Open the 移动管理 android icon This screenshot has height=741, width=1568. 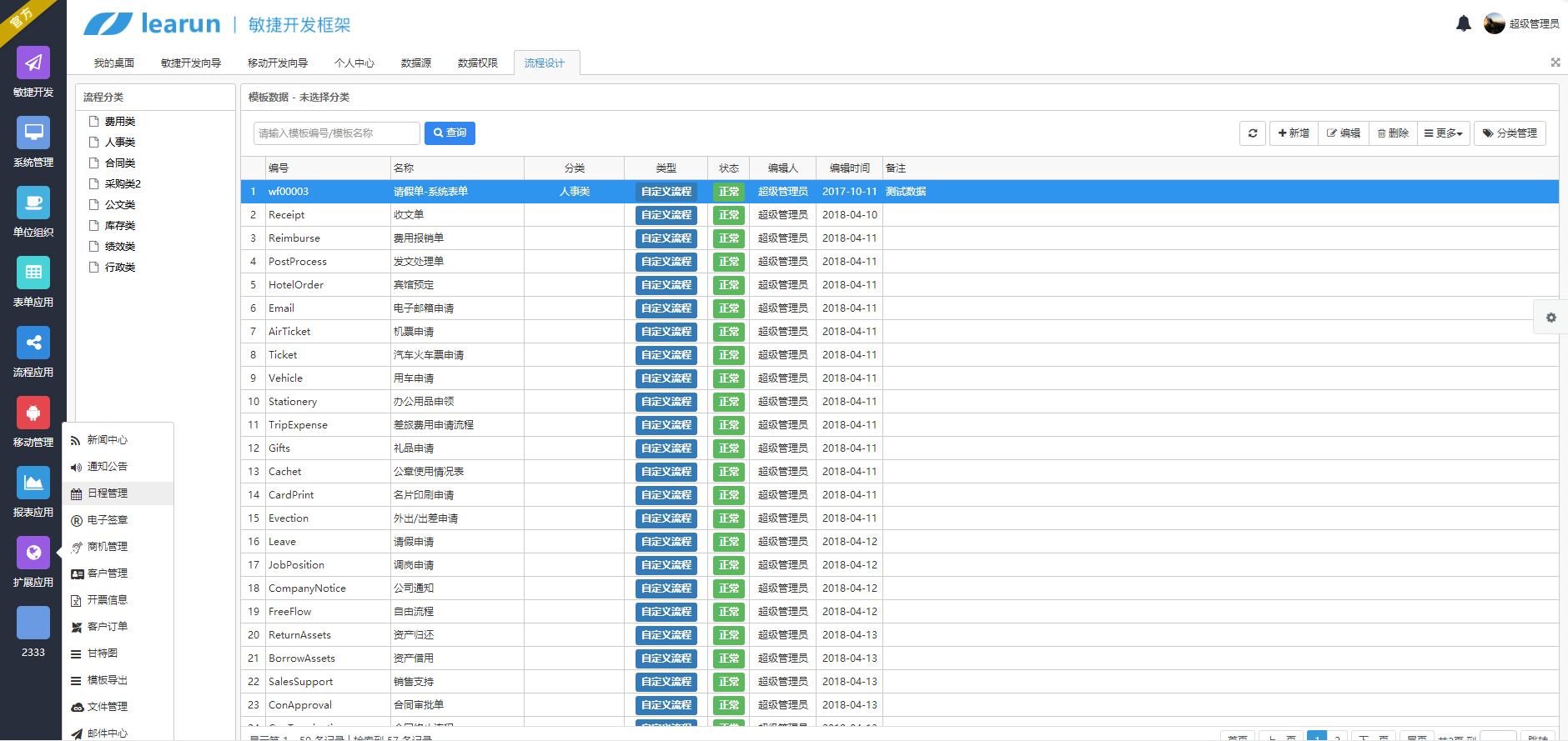(x=33, y=413)
